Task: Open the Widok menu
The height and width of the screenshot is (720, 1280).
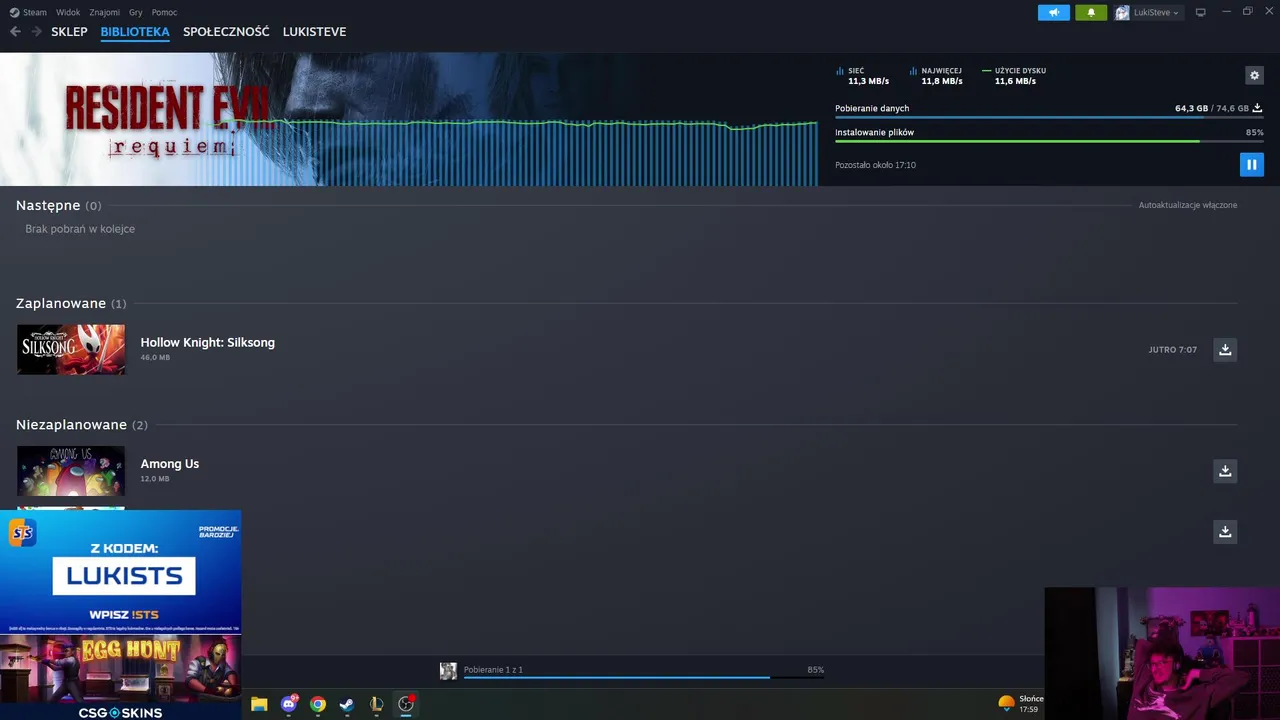Action: click(68, 12)
